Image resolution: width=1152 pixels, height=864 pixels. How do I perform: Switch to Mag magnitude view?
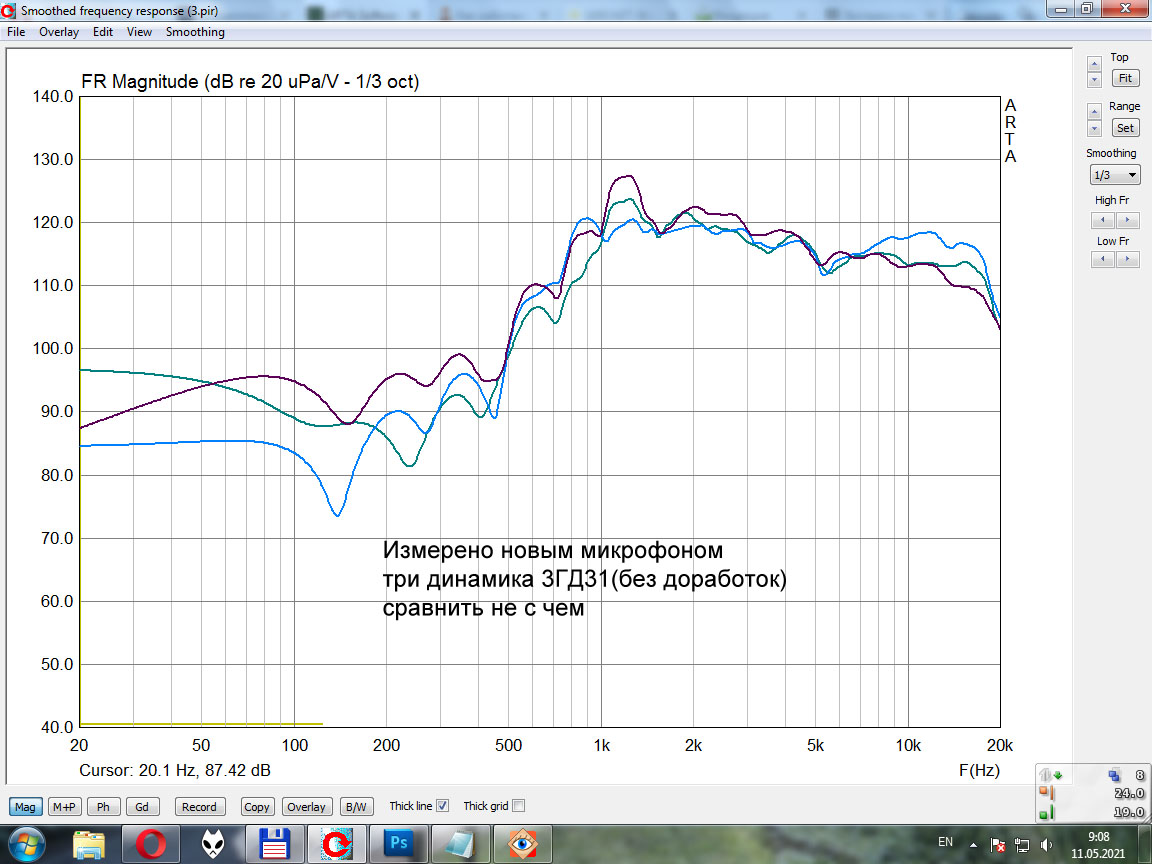pos(25,807)
